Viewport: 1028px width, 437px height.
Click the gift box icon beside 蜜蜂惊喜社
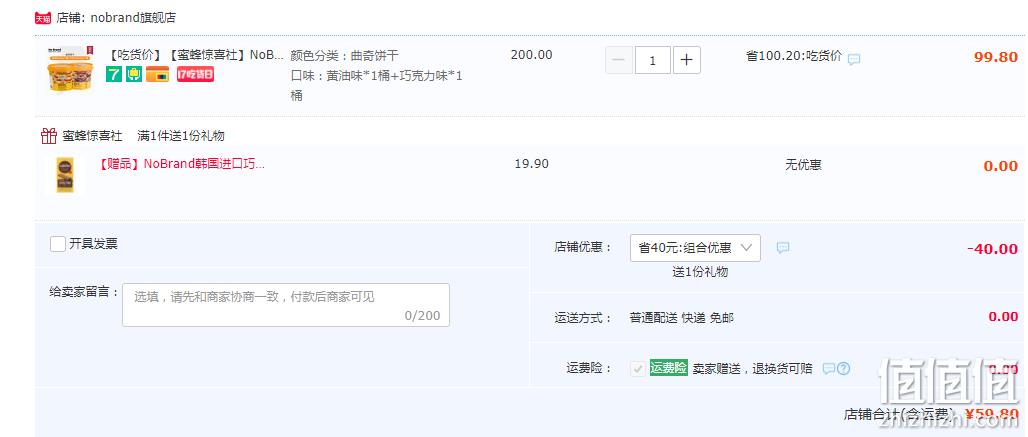click(49, 136)
